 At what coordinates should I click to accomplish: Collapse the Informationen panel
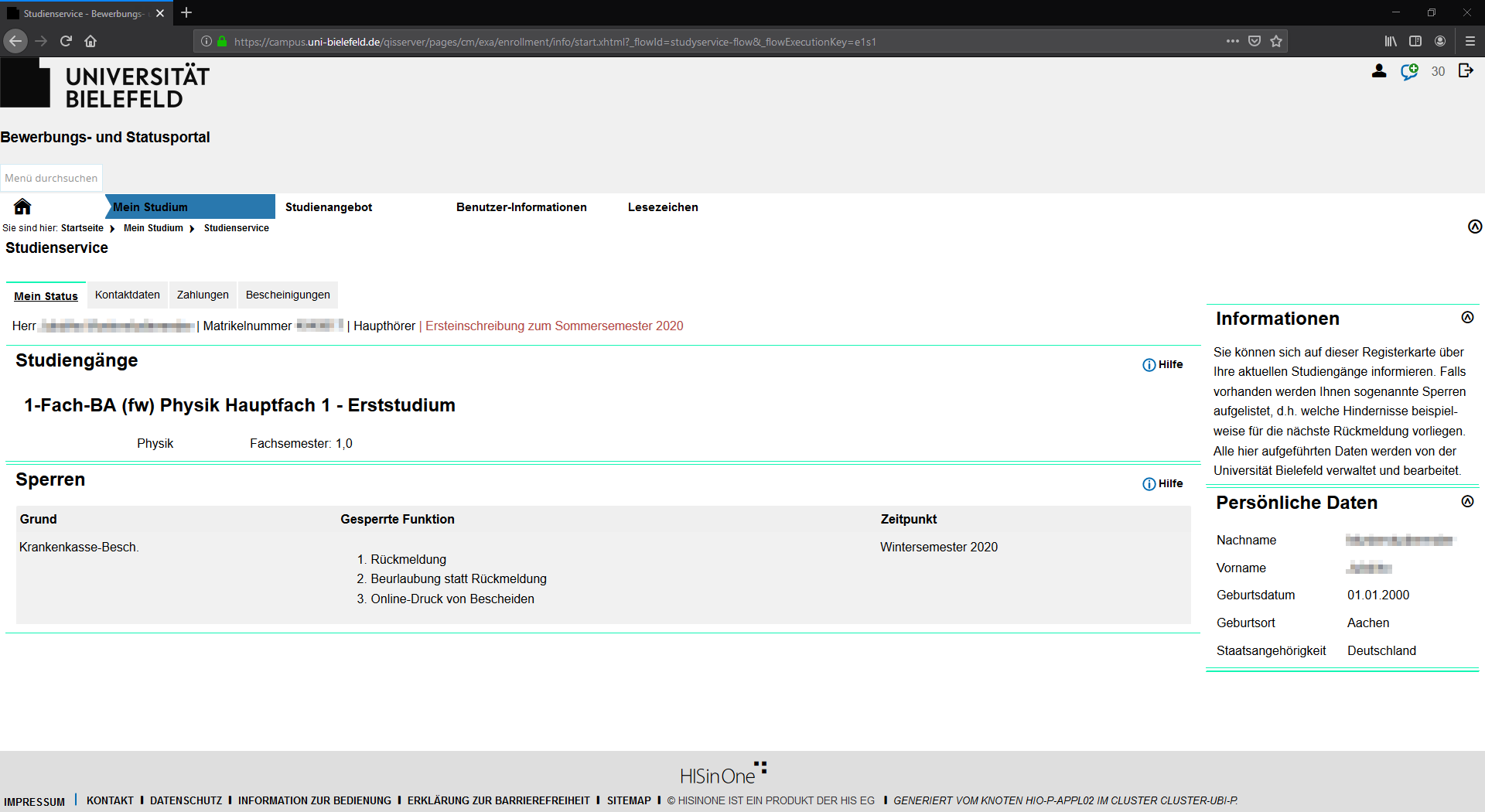[1467, 318]
